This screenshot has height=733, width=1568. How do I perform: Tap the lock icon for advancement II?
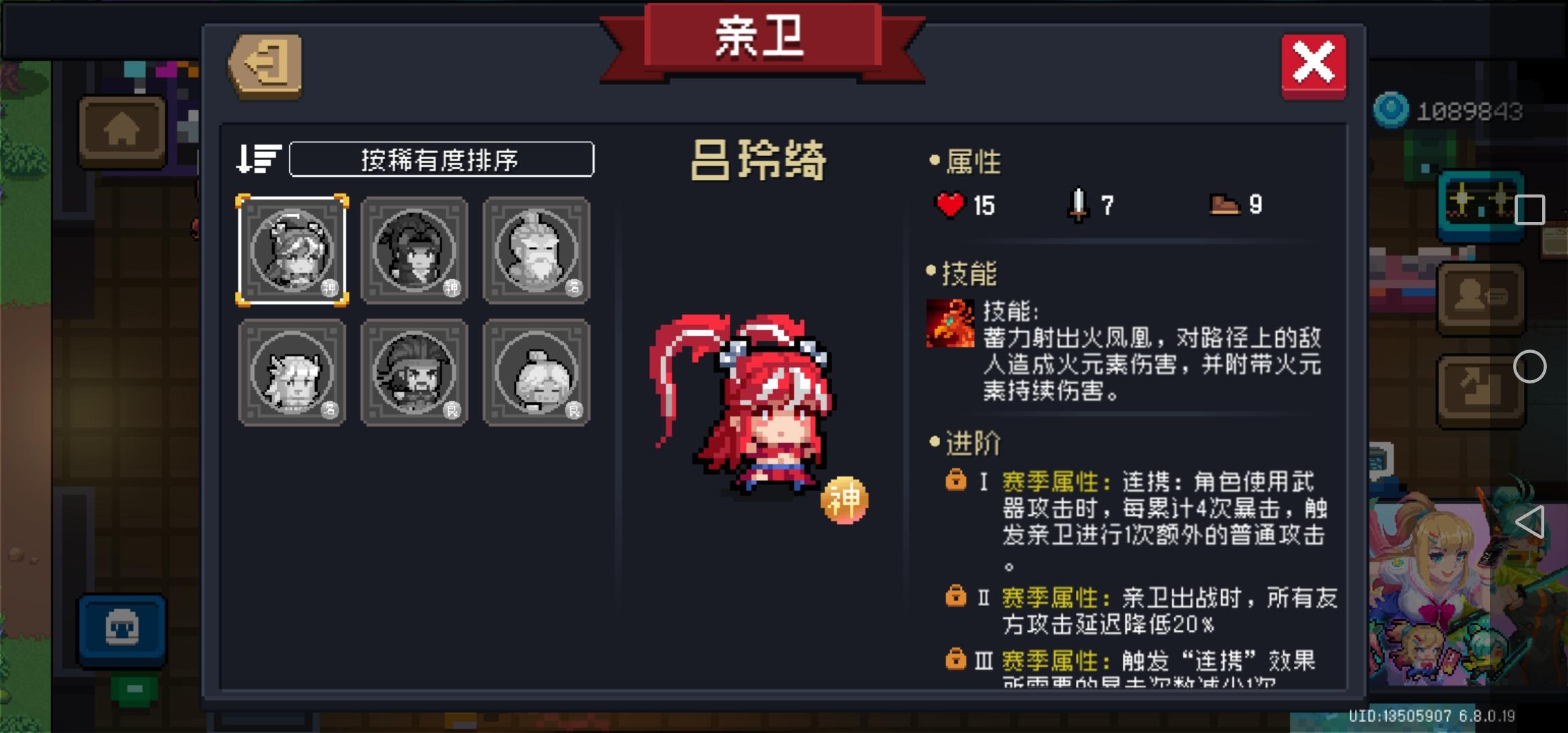(956, 596)
